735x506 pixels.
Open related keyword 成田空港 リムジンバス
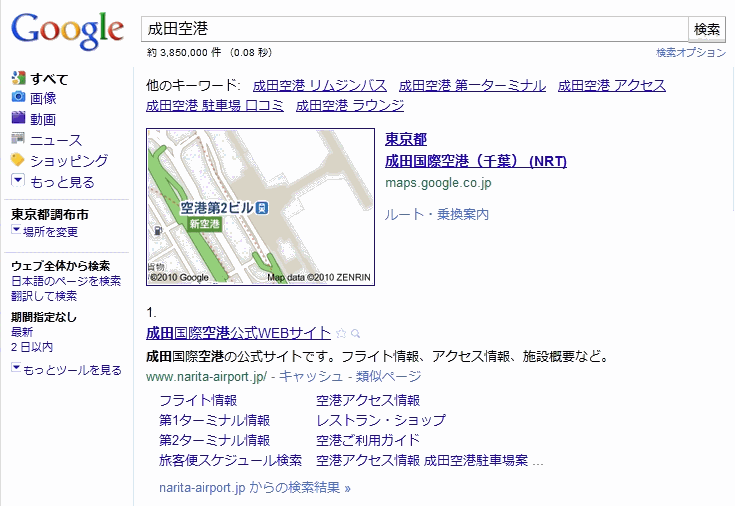[320, 85]
